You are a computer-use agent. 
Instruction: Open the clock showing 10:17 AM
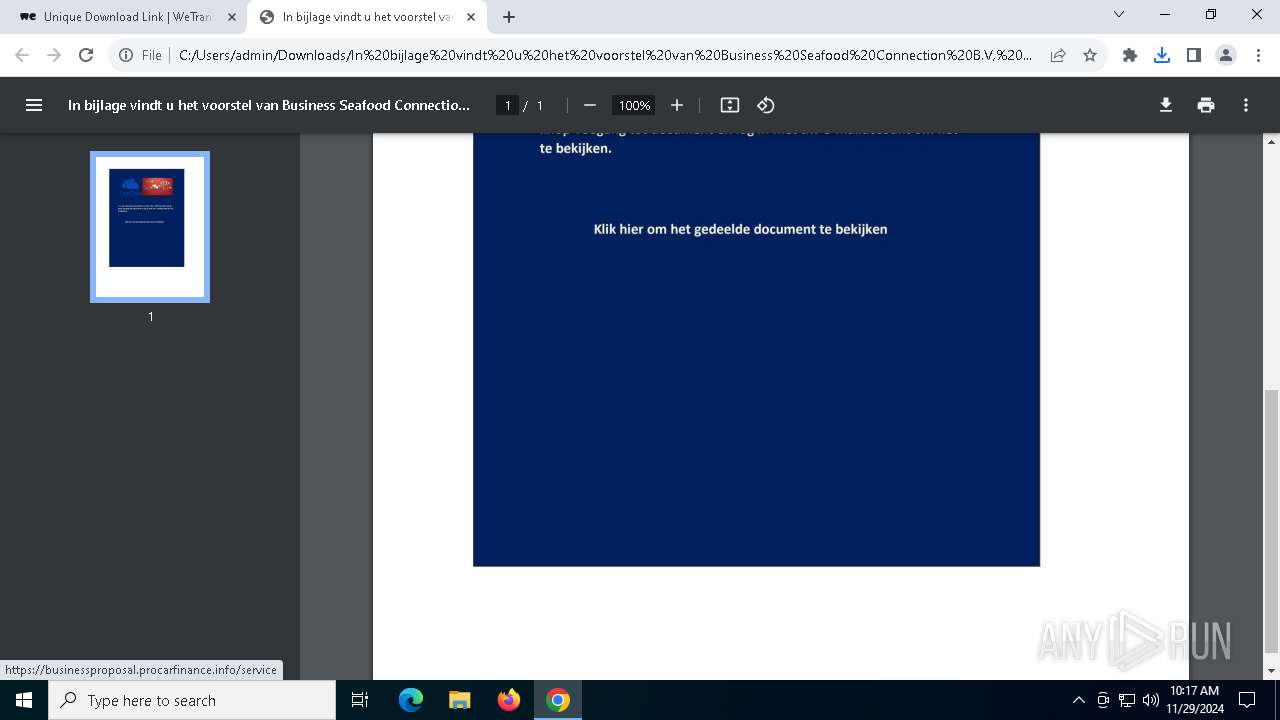tap(1194, 700)
